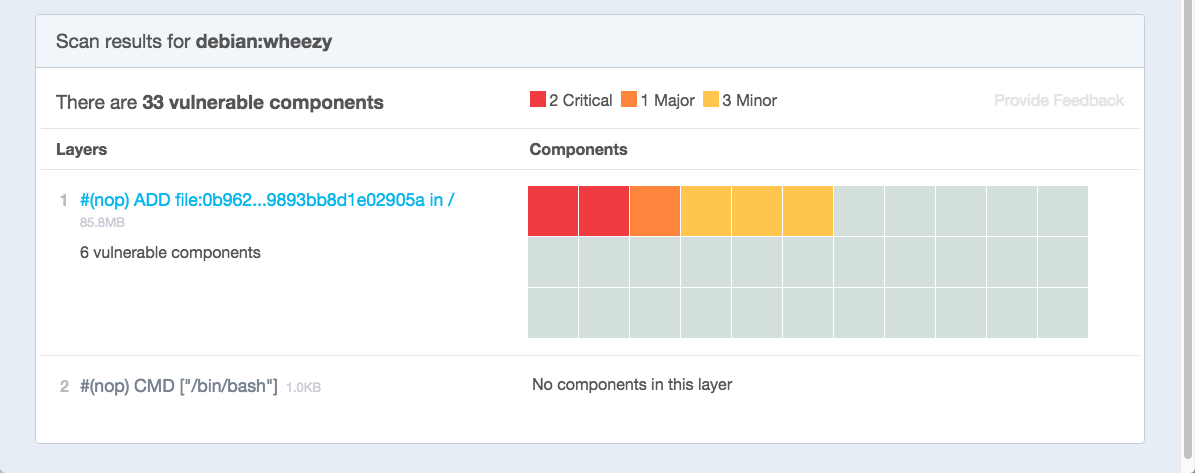Click the red Critical legend swatch
This screenshot has height=473, width=1195.
tap(538, 100)
